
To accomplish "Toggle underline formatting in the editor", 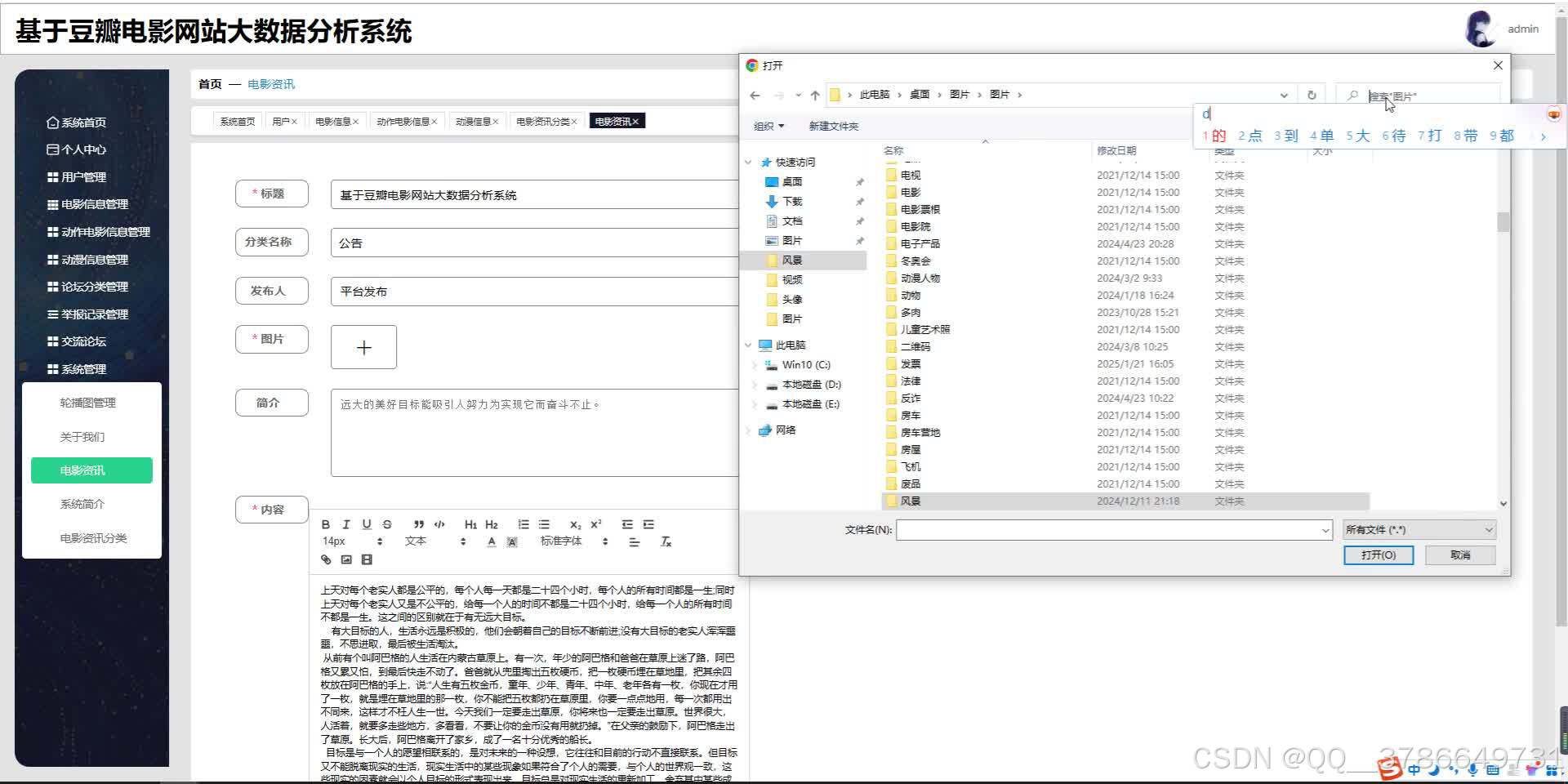I will [x=367, y=524].
